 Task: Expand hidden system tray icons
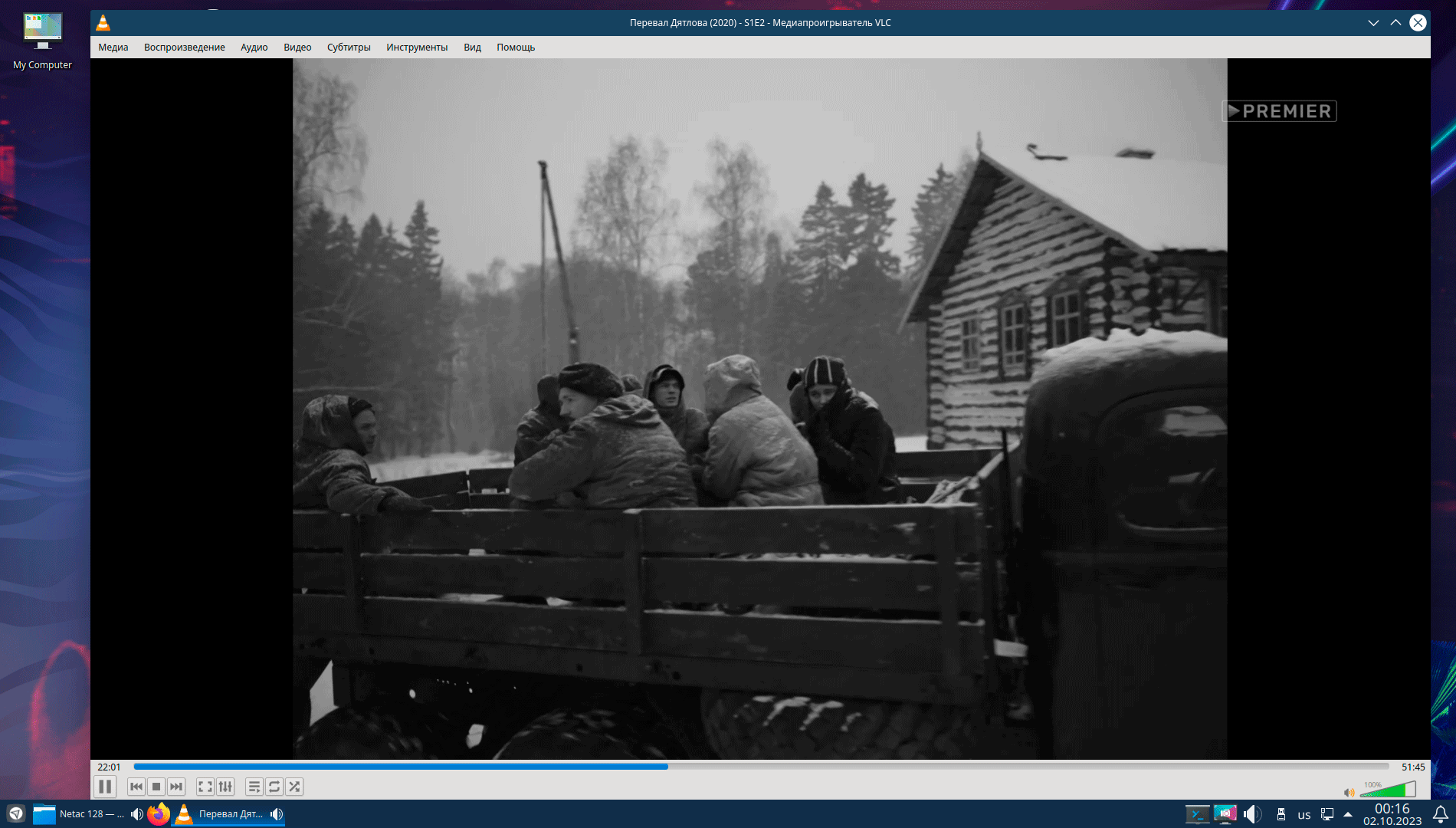[1348, 814]
